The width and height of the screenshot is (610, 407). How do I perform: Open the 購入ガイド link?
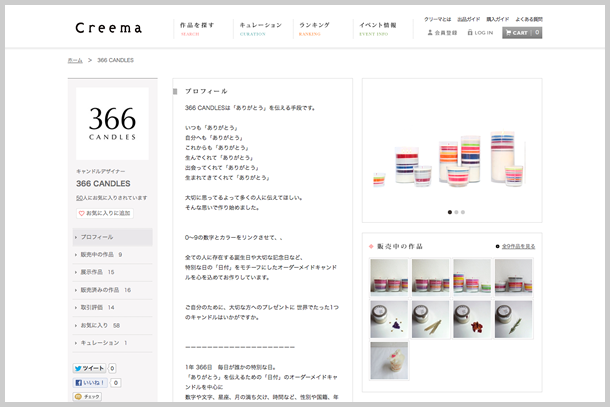pos(498,19)
